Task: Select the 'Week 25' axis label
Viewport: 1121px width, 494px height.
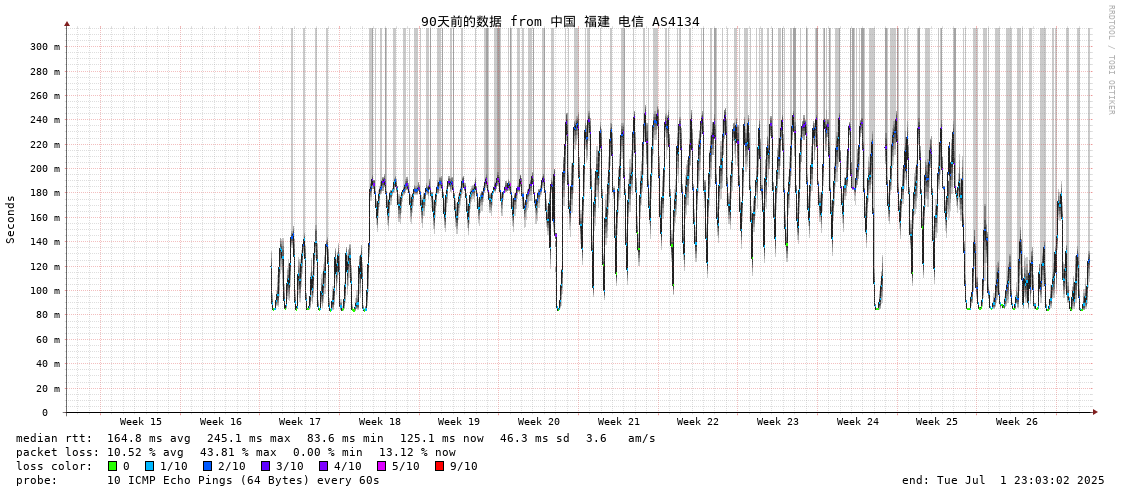Action: coord(937,422)
